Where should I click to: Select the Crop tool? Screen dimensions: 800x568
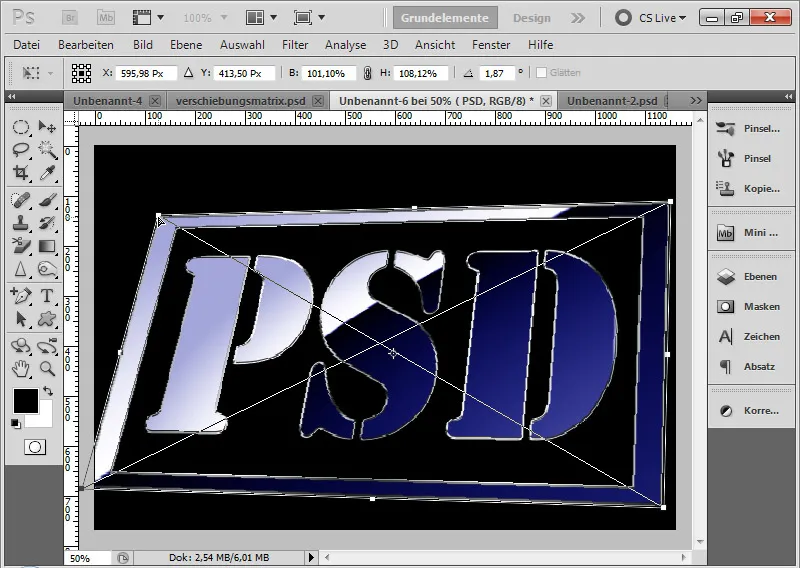pyautogui.click(x=20, y=173)
